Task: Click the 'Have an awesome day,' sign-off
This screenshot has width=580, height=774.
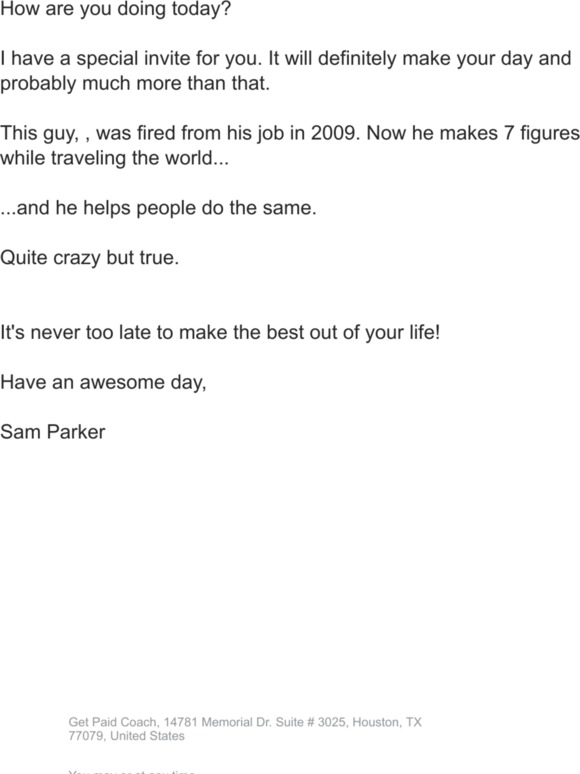Action: click(x=103, y=382)
